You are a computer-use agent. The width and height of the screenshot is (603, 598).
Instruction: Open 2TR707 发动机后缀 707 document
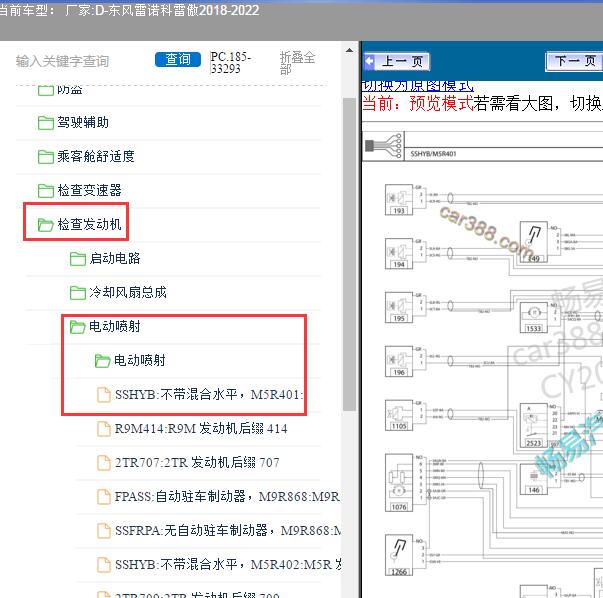click(x=197, y=462)
